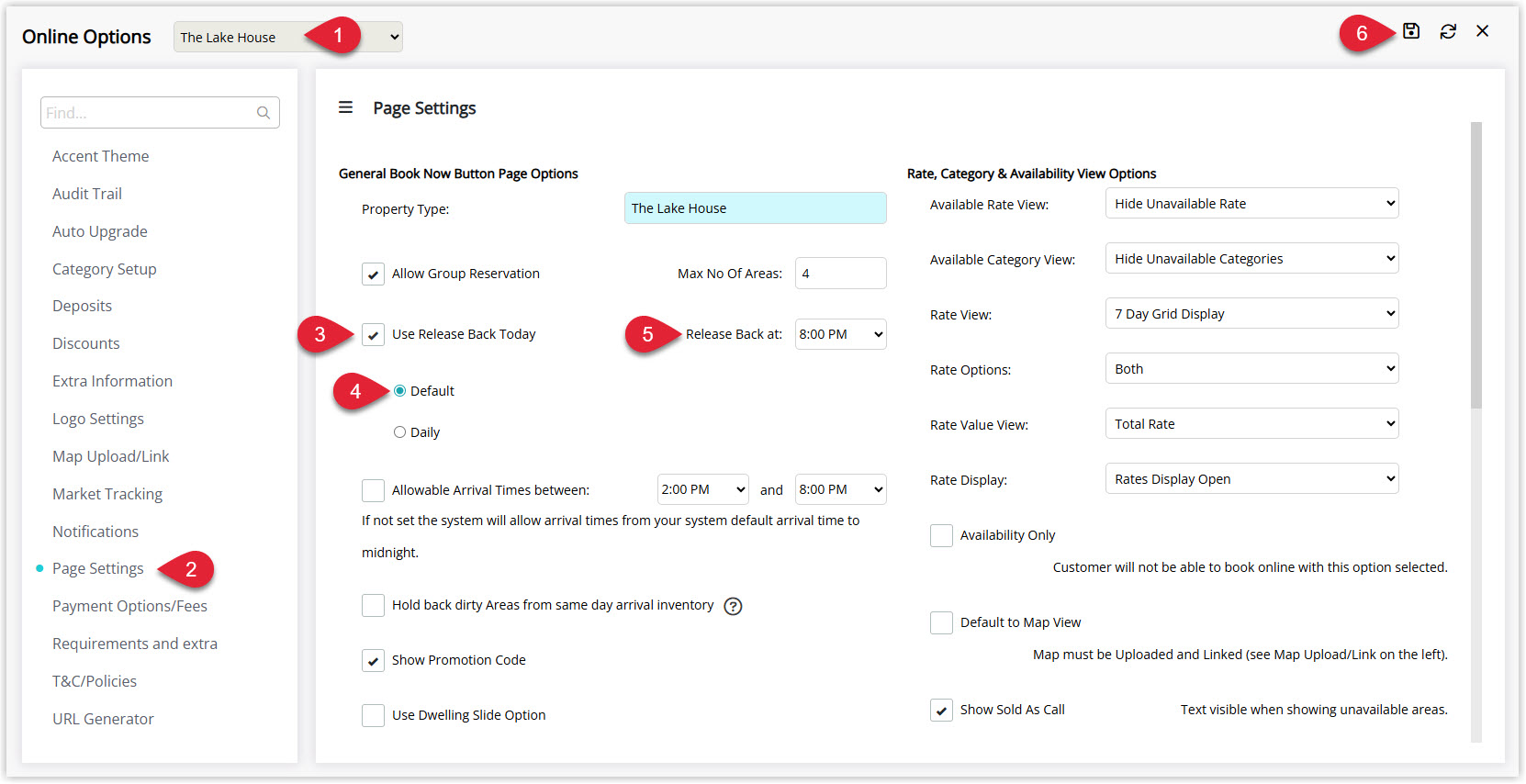Click the search magnifier in Find box
This screenshot has height=784, width=1526.
(264, 113)
